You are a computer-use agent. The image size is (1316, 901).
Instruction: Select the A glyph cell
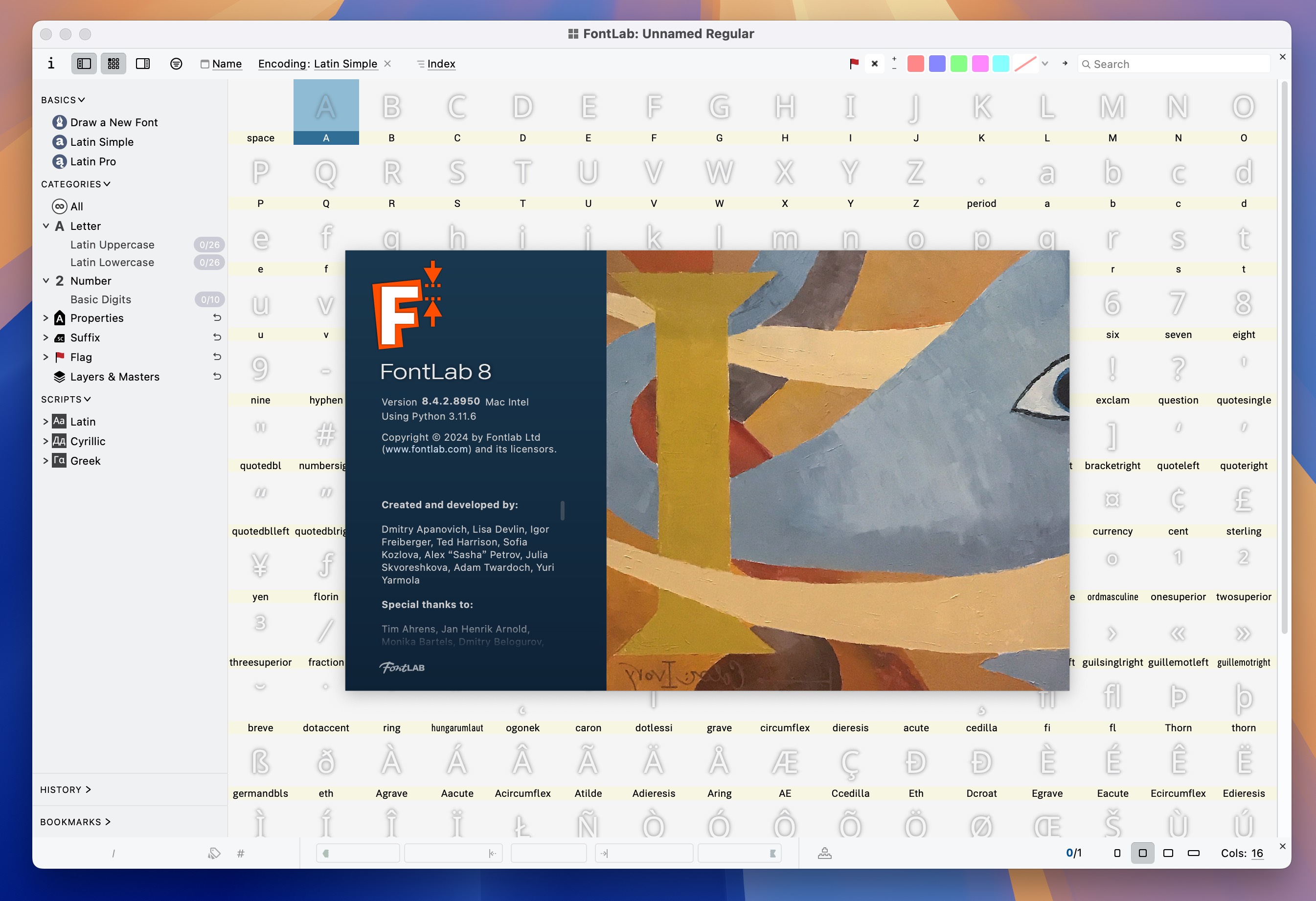pos(326,112)
